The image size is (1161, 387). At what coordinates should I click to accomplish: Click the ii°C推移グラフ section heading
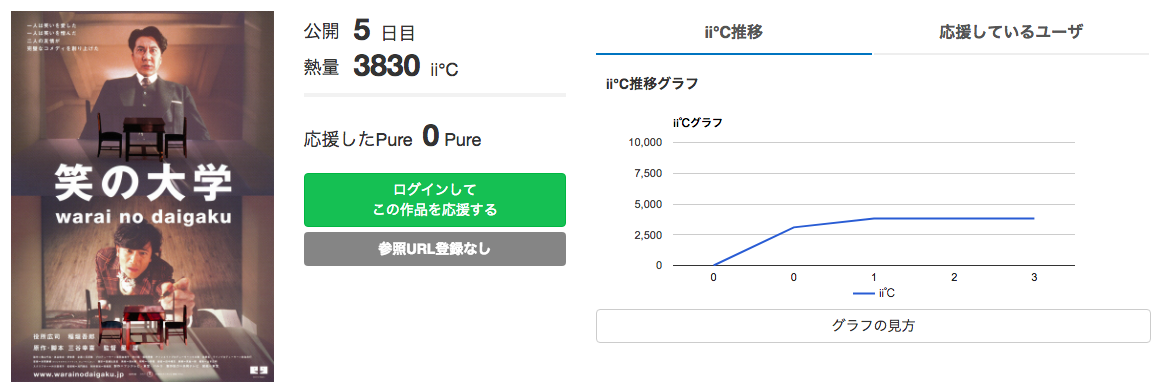pos(652,84)
